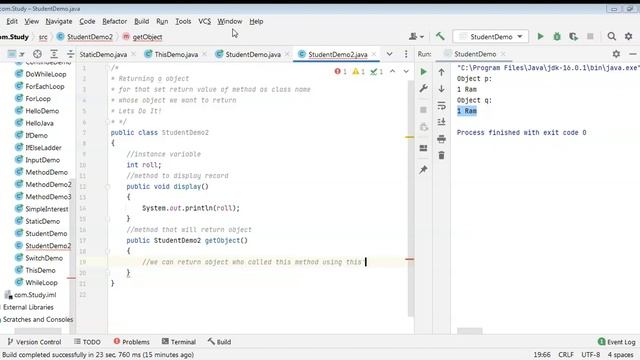Open the Version Control tool window
Screen dimensions: 640x360
(34, 342)
